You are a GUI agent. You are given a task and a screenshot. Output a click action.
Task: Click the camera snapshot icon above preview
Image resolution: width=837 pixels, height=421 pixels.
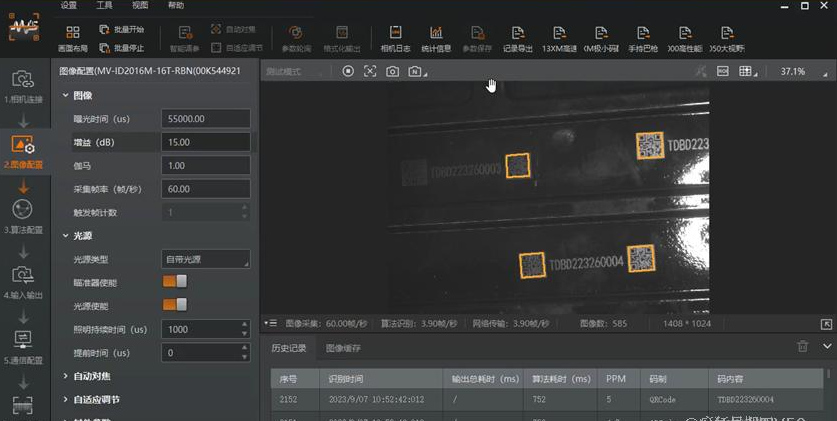(x=393, y=71)
